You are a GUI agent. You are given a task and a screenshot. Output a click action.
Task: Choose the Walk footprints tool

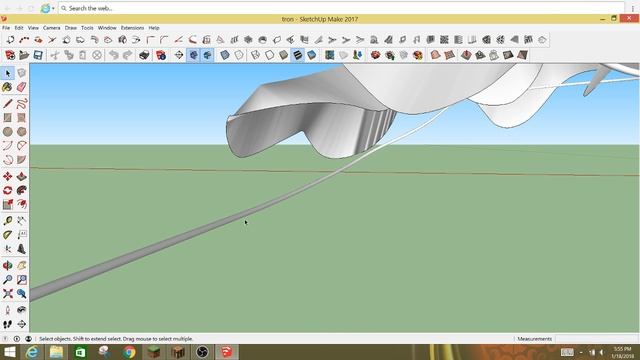pyautogui.click(x=8, y=324)
